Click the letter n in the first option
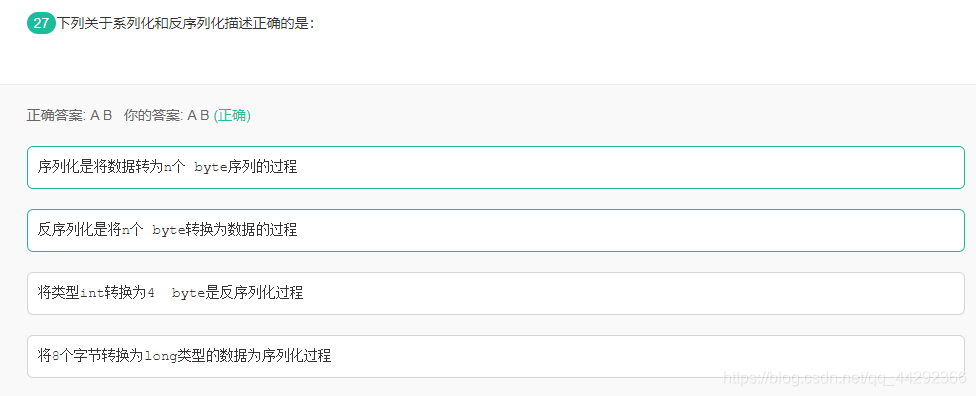This screenshot has width=976, height=396. 167,167
